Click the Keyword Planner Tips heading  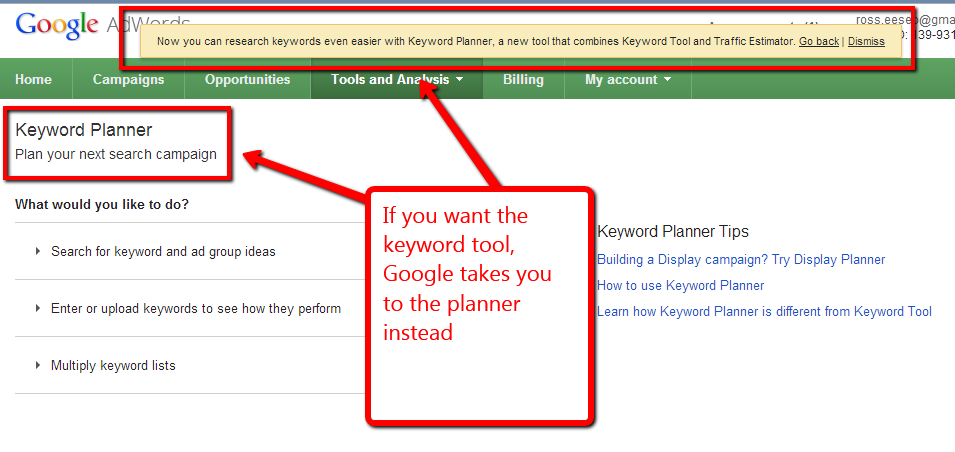click(x=673, y=231)
